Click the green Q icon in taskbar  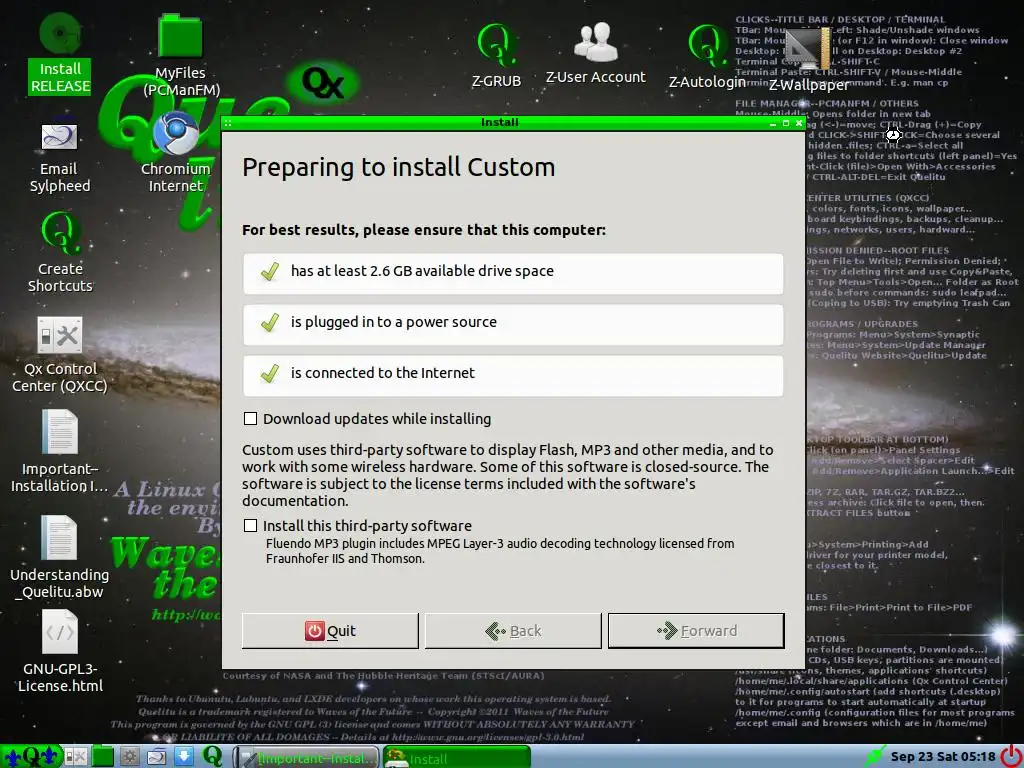point(212,756)
